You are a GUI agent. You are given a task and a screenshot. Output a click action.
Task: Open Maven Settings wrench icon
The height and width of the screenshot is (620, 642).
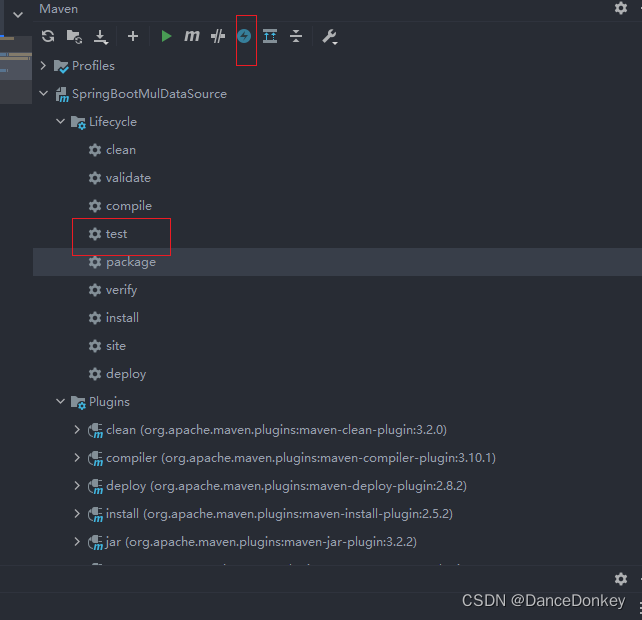point(329,37)
